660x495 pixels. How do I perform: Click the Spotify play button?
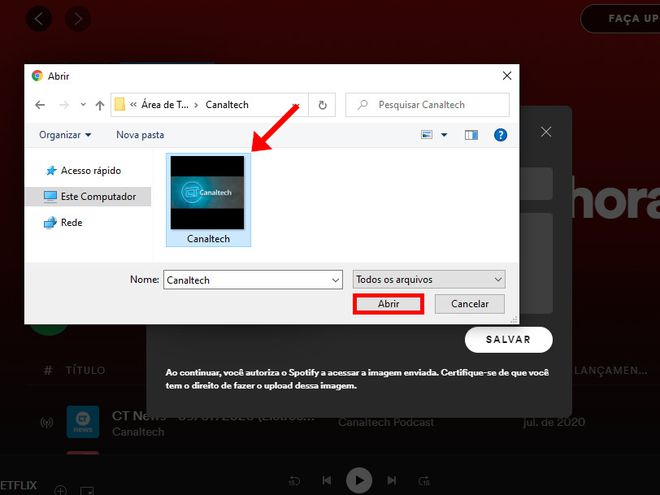[x=359, y=480]
